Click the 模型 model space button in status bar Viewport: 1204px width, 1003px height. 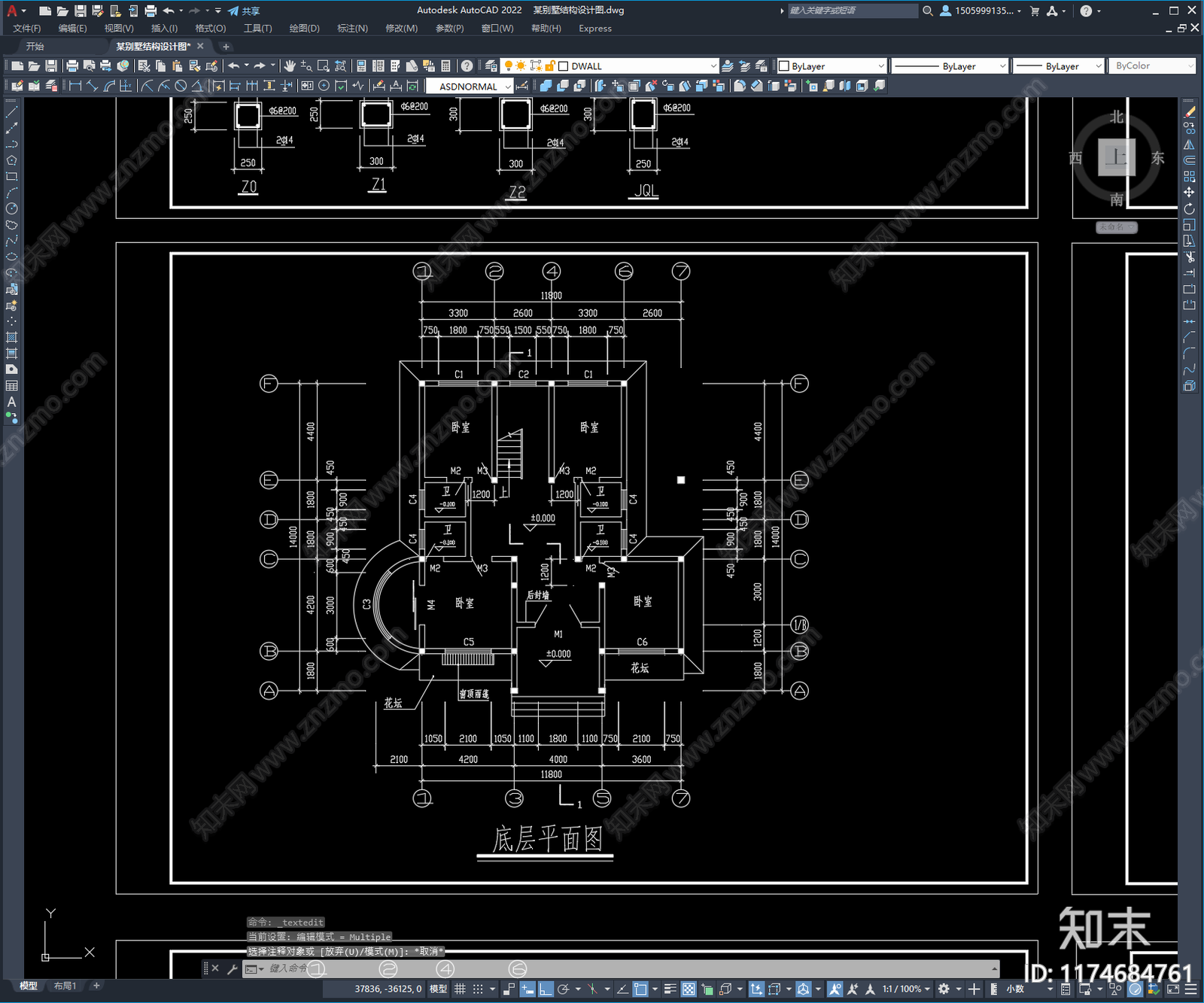438,989
